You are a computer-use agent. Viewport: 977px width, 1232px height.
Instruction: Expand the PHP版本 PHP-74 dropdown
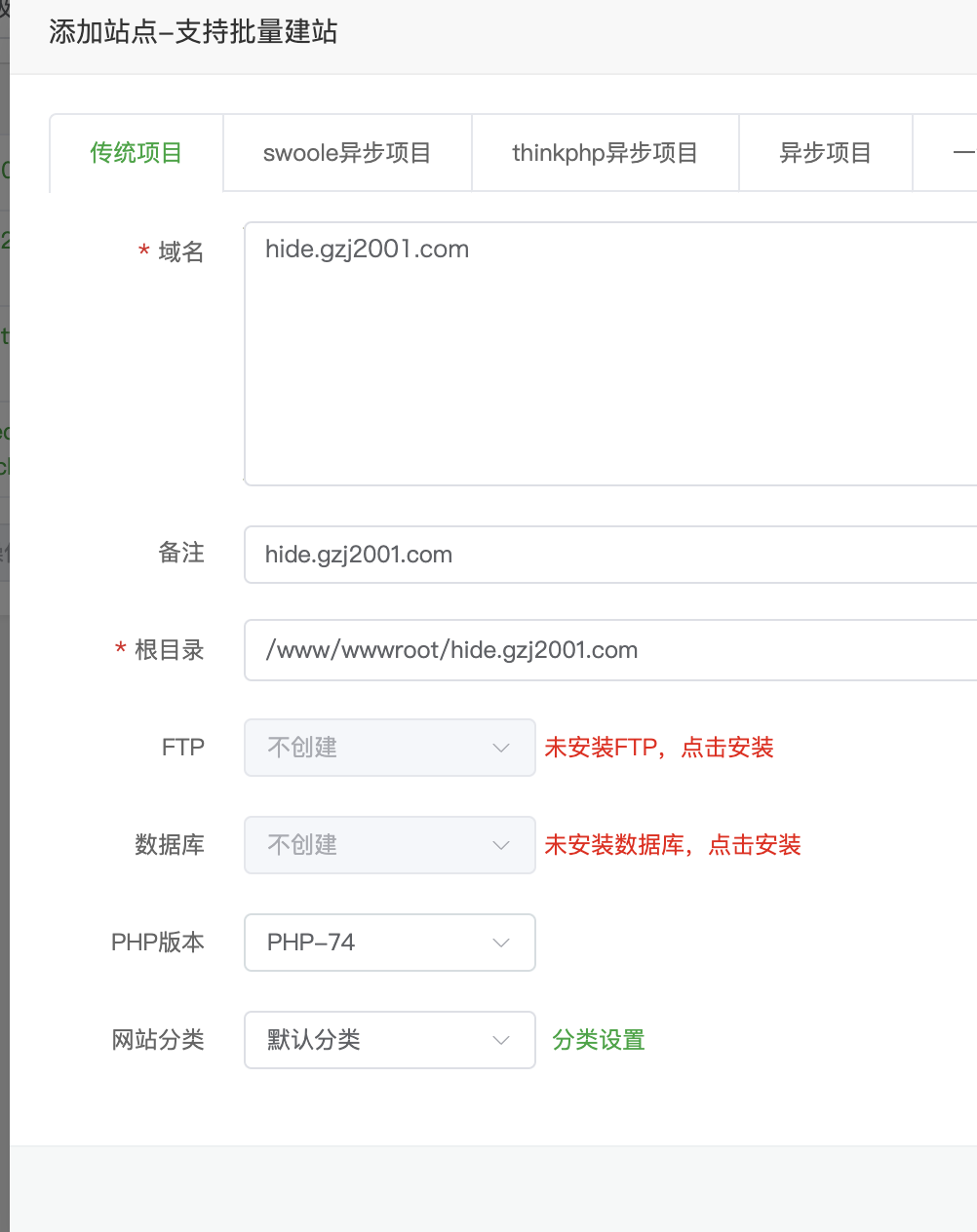389,943
